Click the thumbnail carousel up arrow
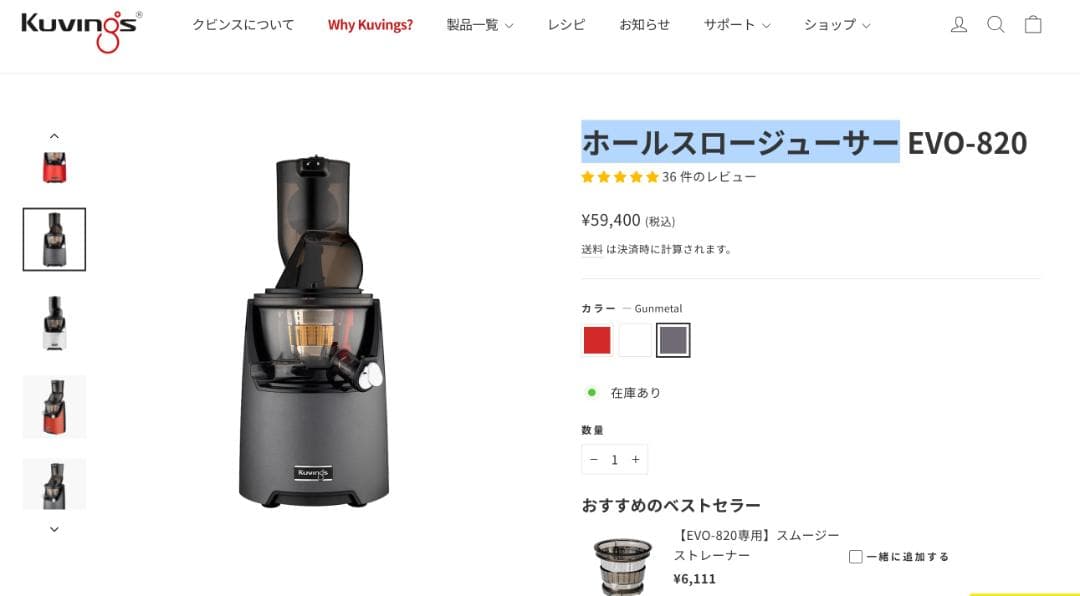The width and height of the screenshot is (1080, 596). click(54, 136)
